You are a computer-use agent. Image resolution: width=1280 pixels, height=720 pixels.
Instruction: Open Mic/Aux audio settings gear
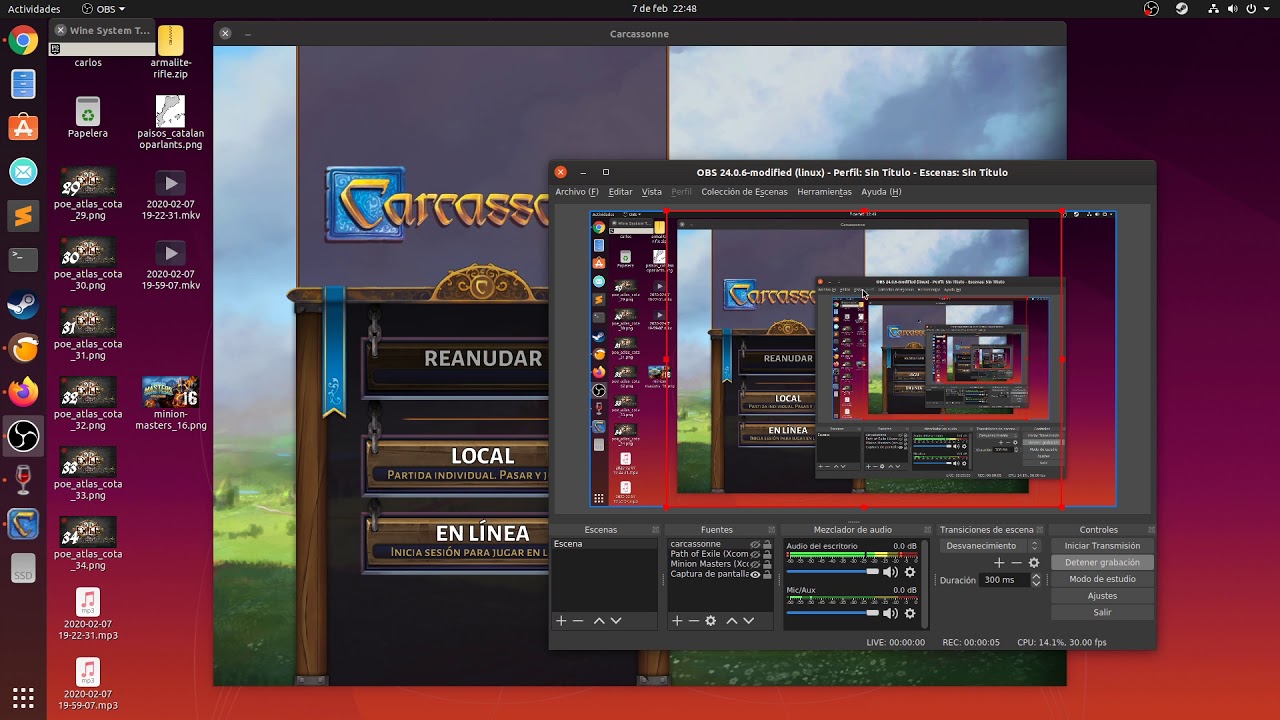910,613
